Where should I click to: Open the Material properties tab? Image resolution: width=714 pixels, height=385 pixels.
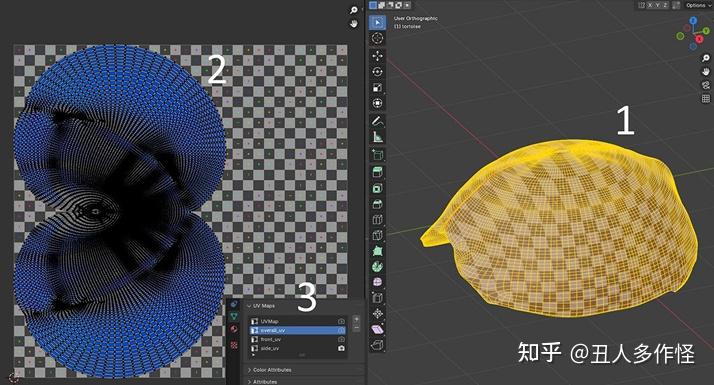(234, 329)
